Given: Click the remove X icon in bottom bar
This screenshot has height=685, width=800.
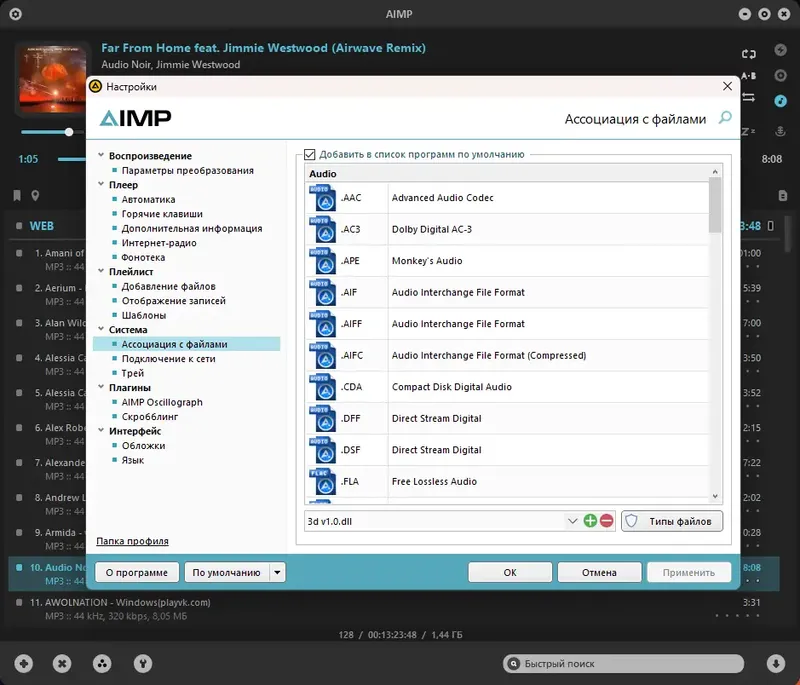Looking at the screenshot, I should [62, 664].
